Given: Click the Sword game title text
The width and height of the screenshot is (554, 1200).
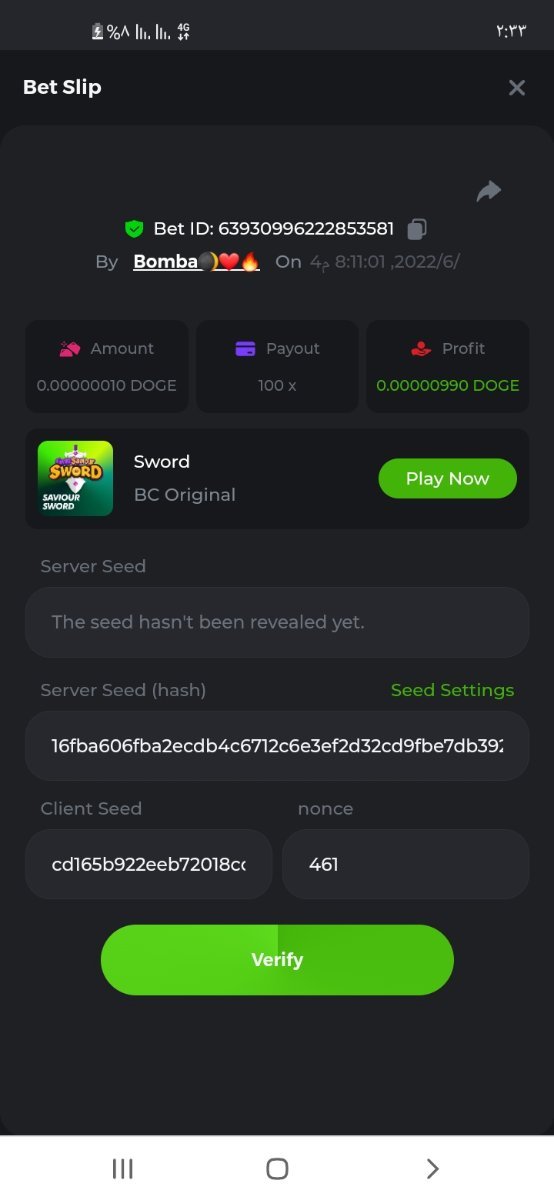Looking at the screenshot, I should pyautogui.click(x=162, y=462).
